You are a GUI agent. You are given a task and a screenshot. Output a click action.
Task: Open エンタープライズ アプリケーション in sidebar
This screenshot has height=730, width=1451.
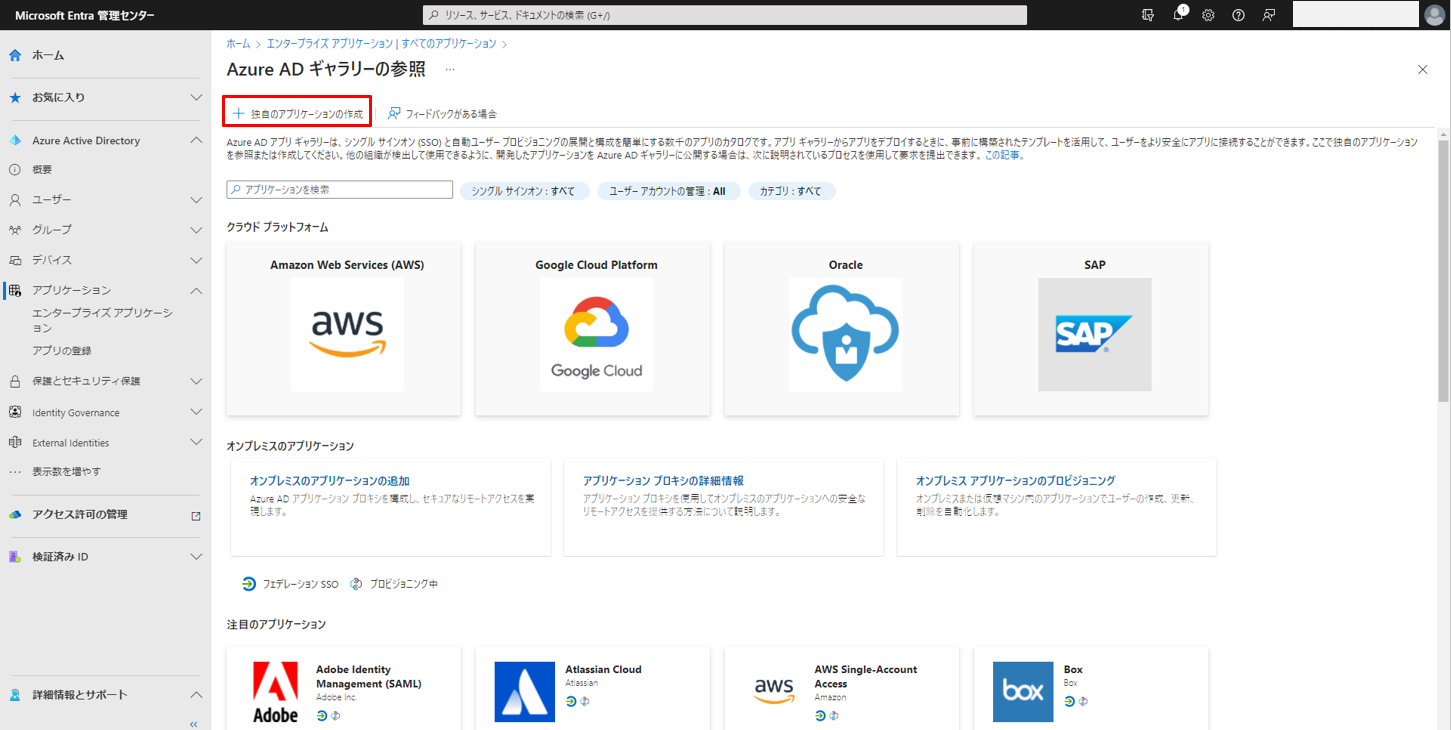(102, 320)
